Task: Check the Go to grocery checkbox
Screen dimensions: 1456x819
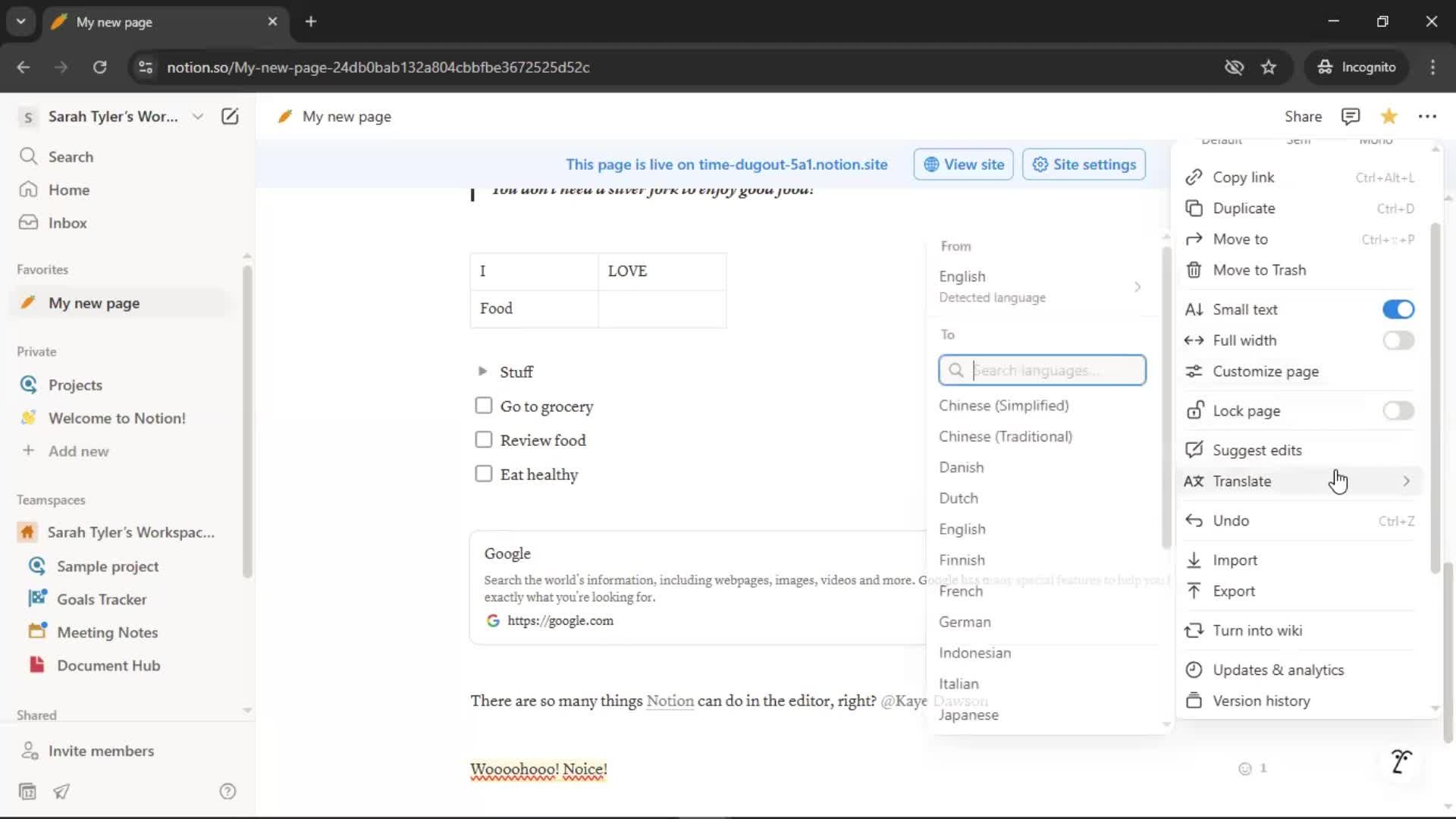Action: point(483,406)
